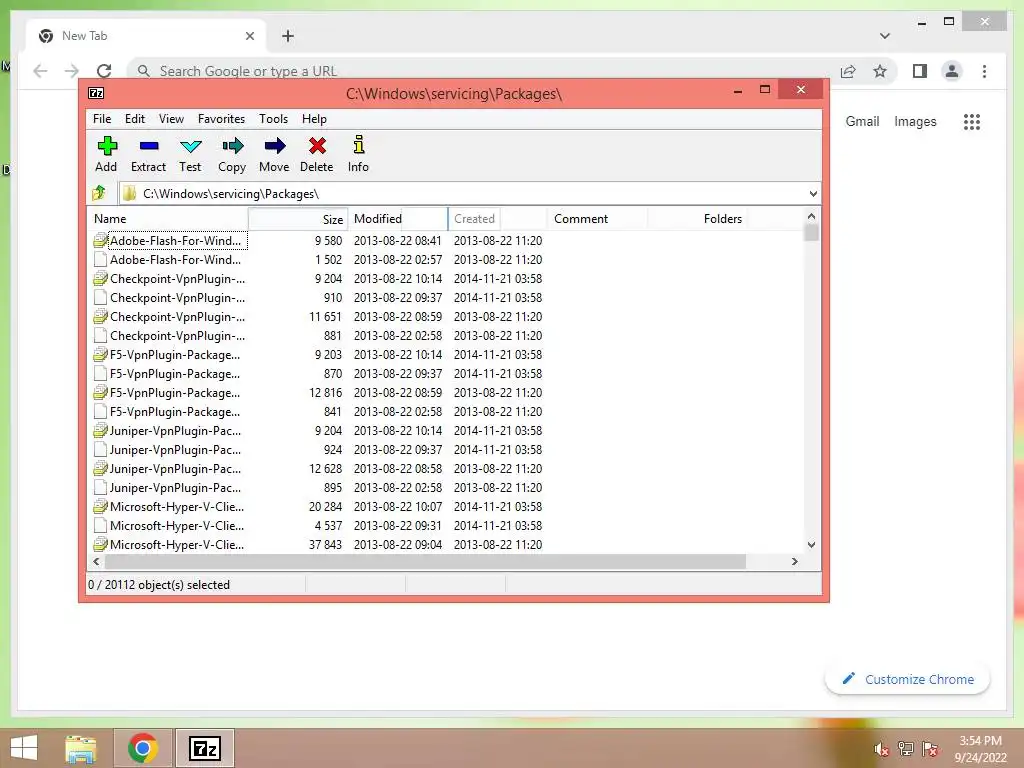The width and height of the screenshot is (1024, 768).
Task: Click the taskbar clock showing 3:54 PM
Action: 980,749
